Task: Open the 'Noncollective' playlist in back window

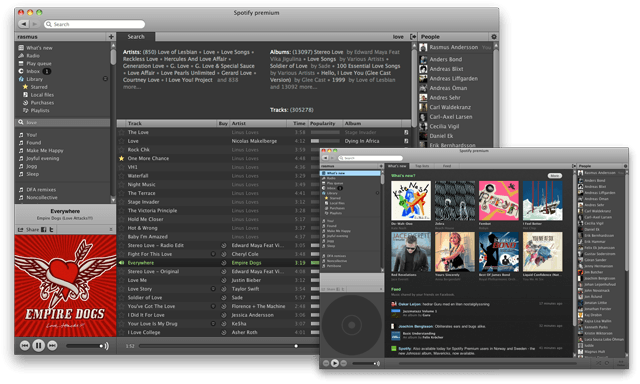Action: click(x=42, y=198)
